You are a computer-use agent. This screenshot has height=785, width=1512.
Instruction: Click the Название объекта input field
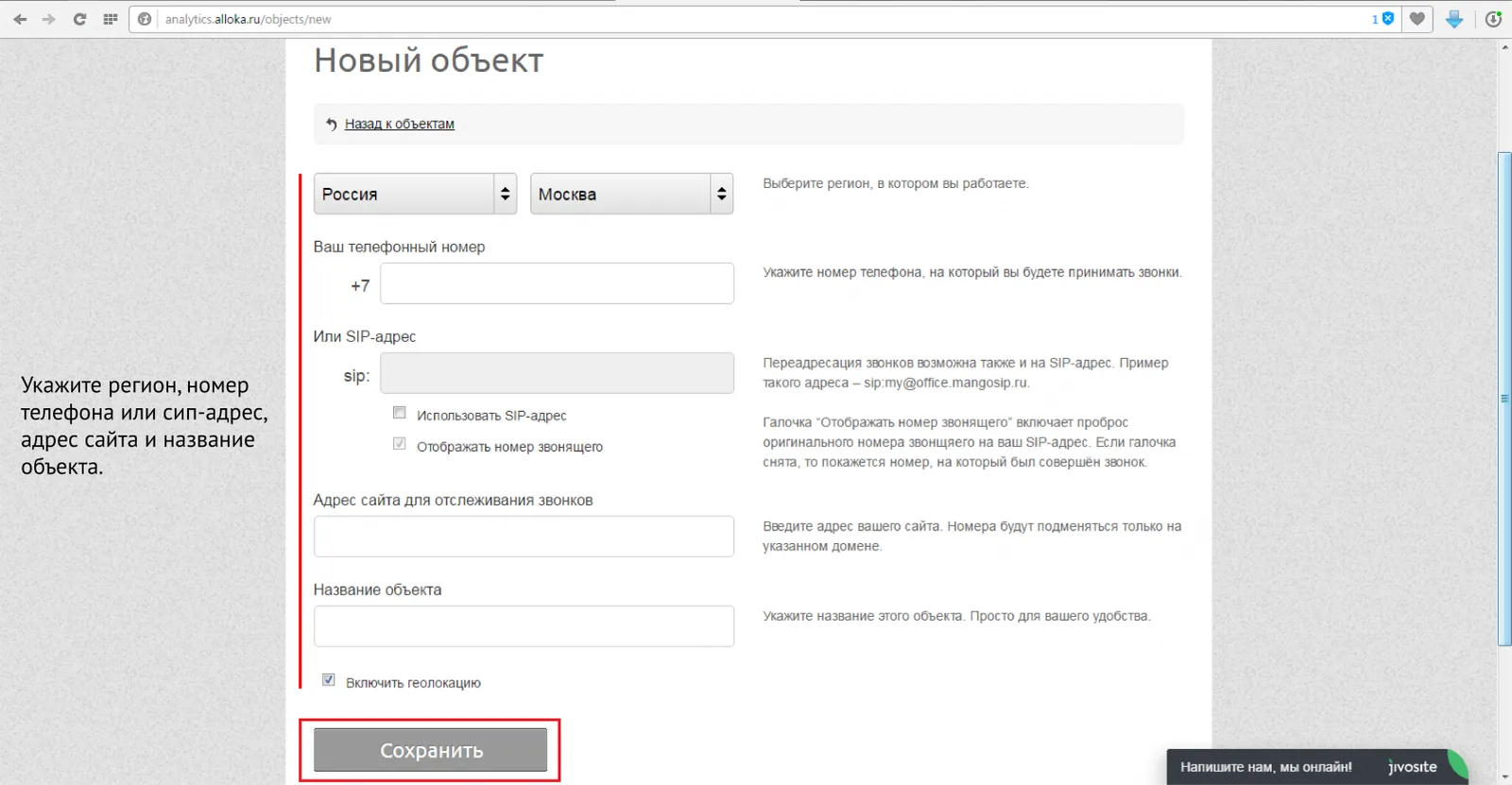click(524, 626)
